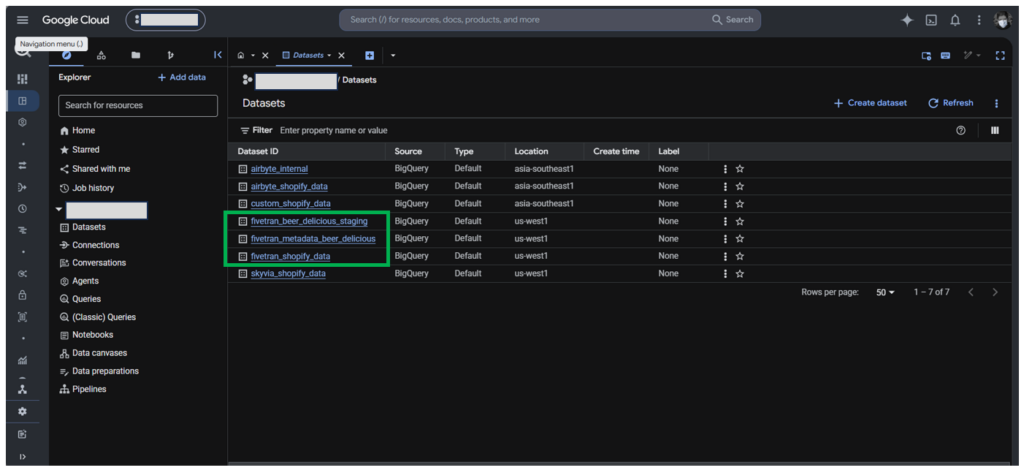The width and height of the screenshot is (1024, 473).
Task: Select the Explorer compass tab icon
Action: (66, 56)
